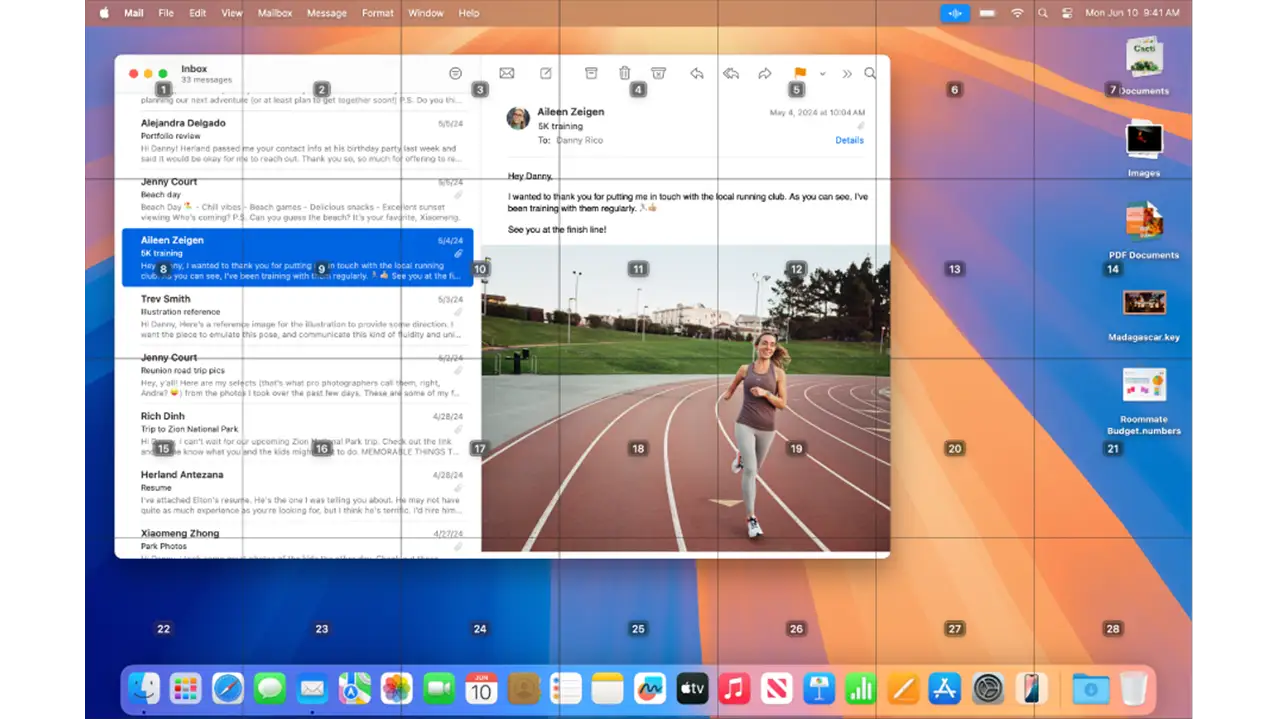
Task: Move the message to Junk
Action: click(658, 73)
